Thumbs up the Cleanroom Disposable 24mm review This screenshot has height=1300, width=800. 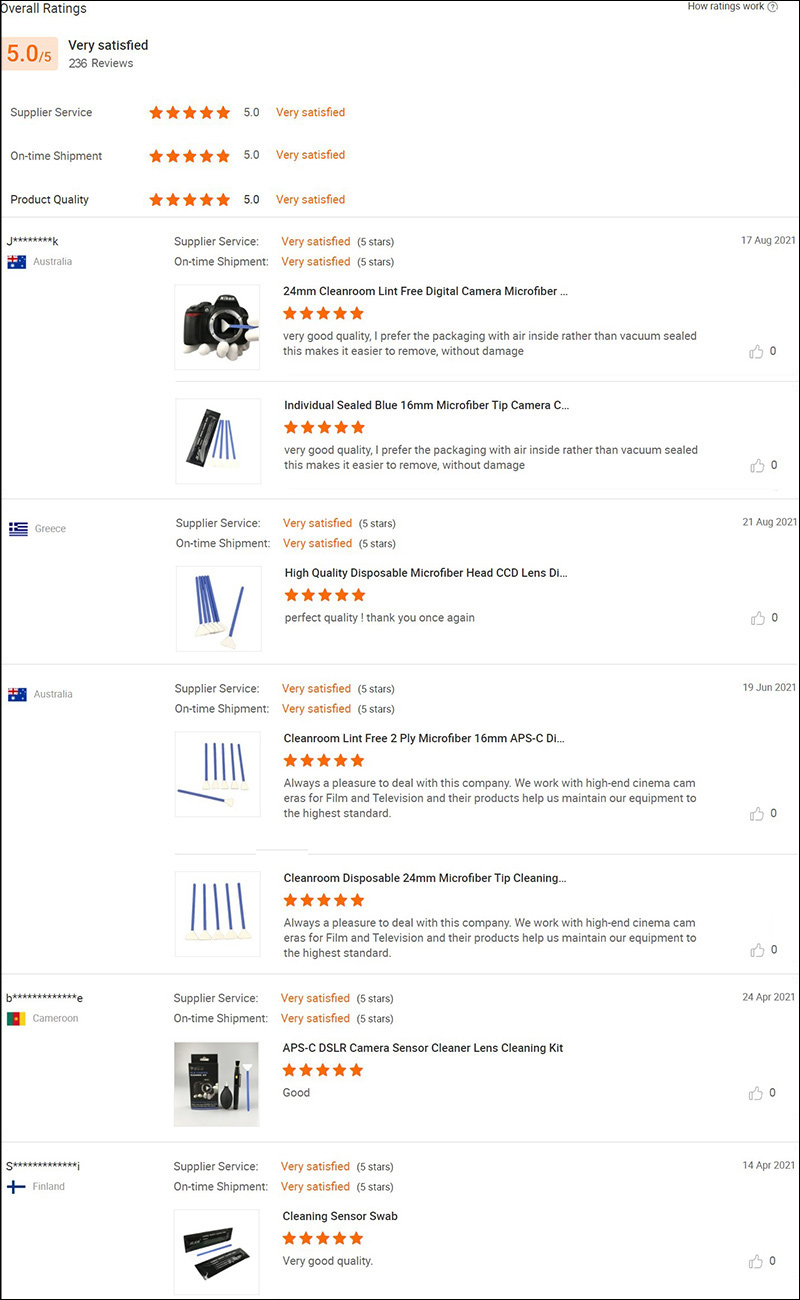pos(758,950)
